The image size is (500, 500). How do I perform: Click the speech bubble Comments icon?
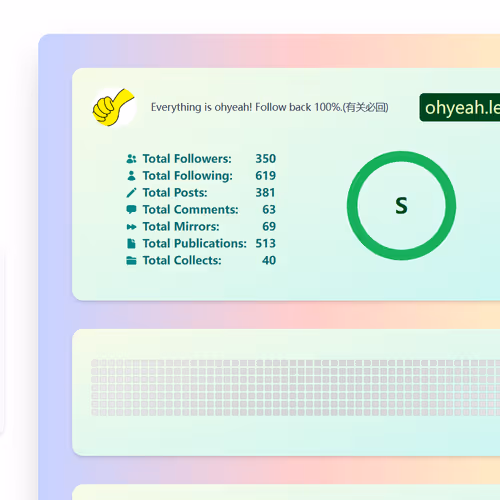131,210
